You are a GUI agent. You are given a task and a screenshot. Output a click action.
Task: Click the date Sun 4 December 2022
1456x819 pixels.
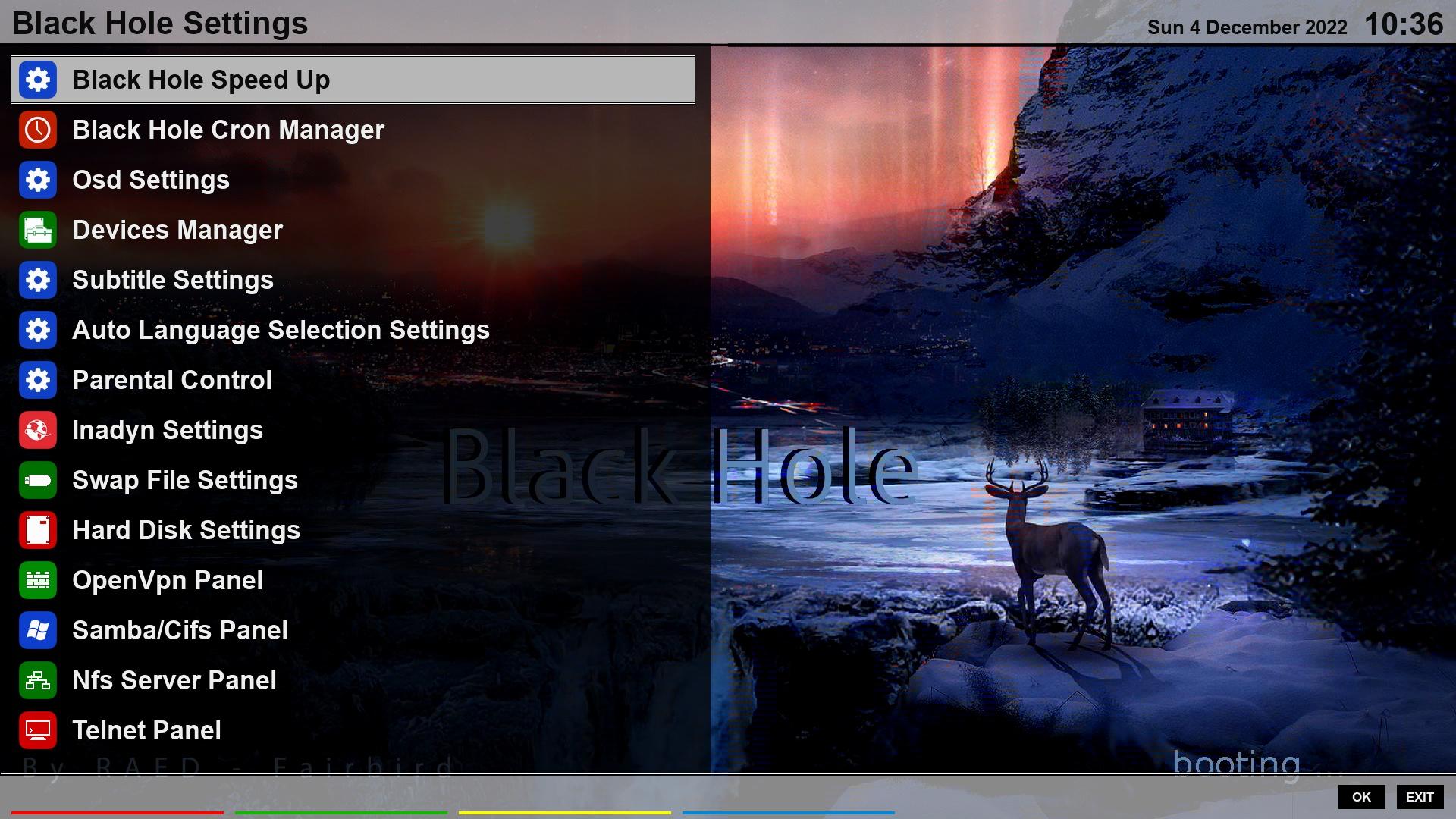(1247, 27)
